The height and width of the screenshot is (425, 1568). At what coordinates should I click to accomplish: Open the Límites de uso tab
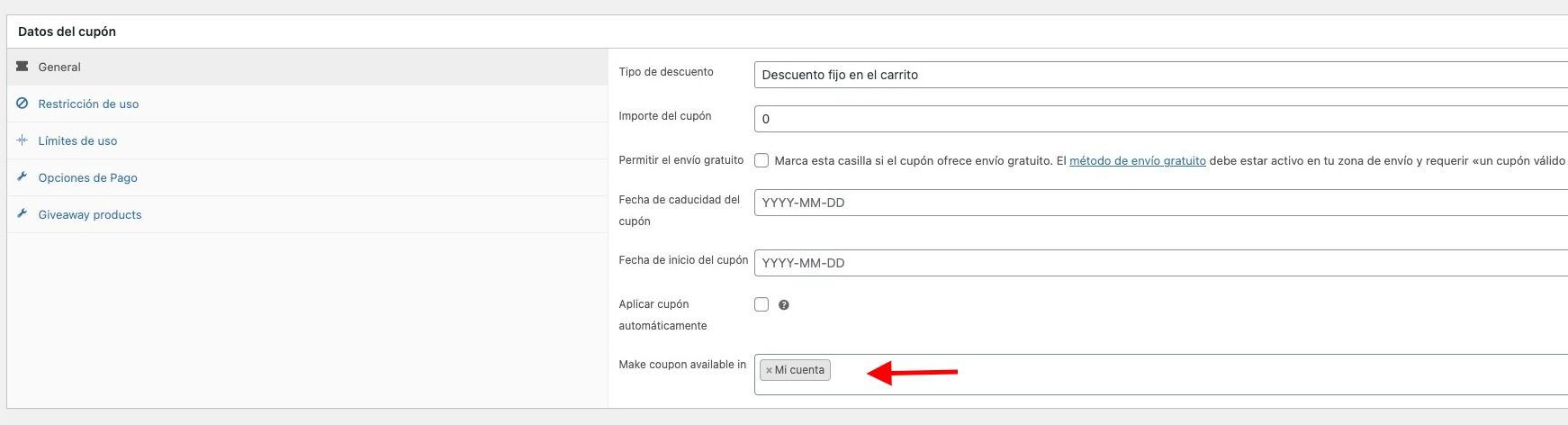307,140
